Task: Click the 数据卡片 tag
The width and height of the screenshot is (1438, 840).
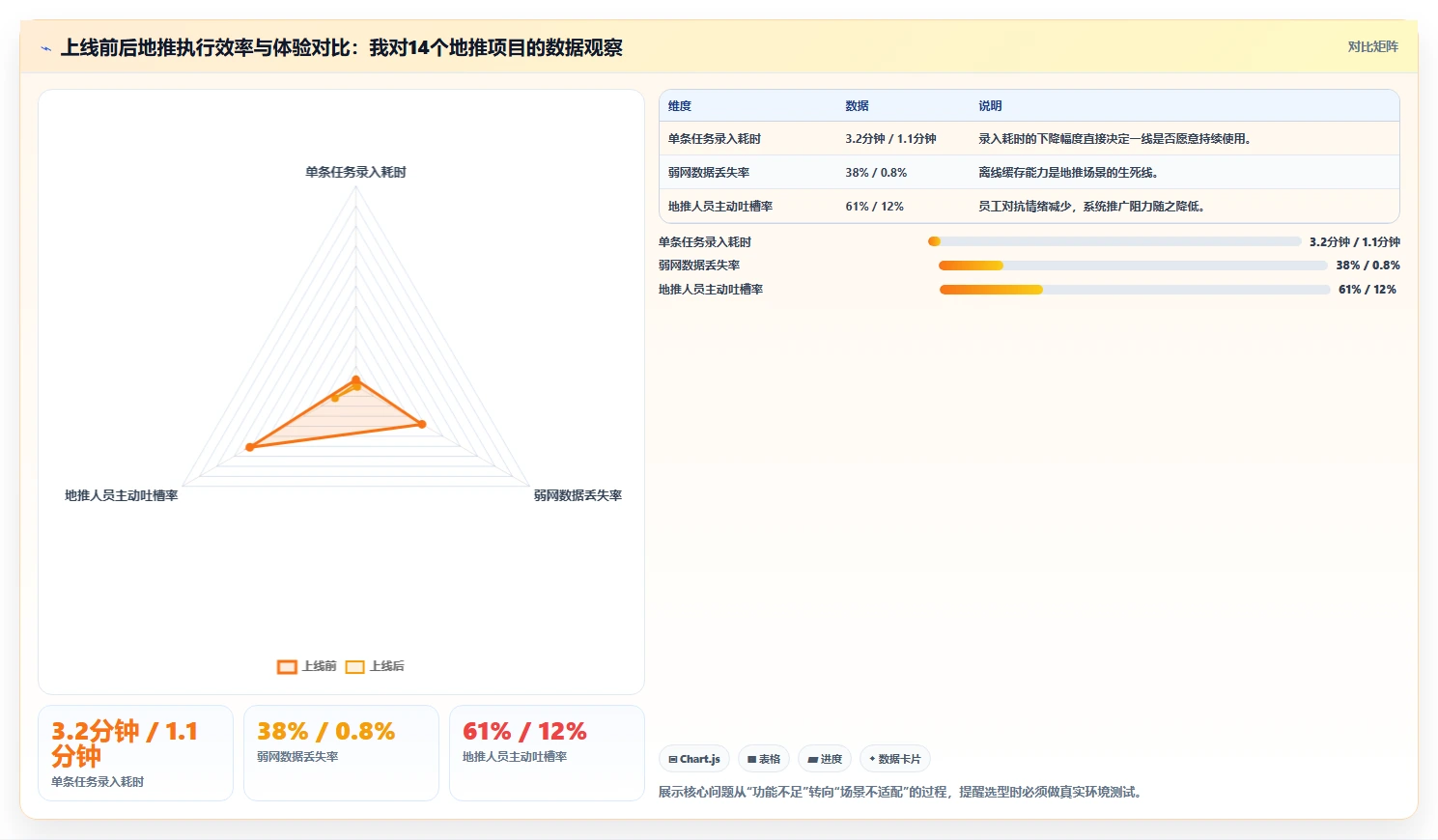Action: [895, 759]
